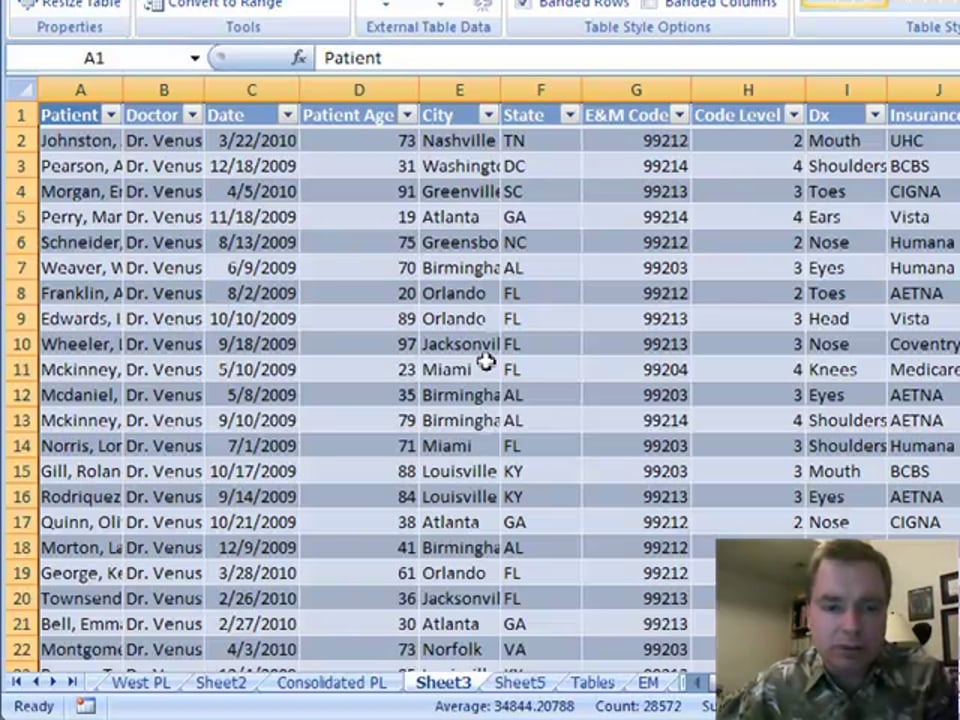The image size is (960, 720).
Task: Click the Dx cell Knees
Action: 846,370
